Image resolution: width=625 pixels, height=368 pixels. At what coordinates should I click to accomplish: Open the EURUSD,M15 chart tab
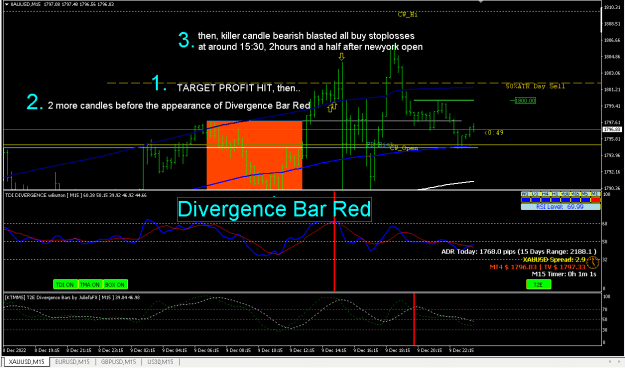point(72,362)
